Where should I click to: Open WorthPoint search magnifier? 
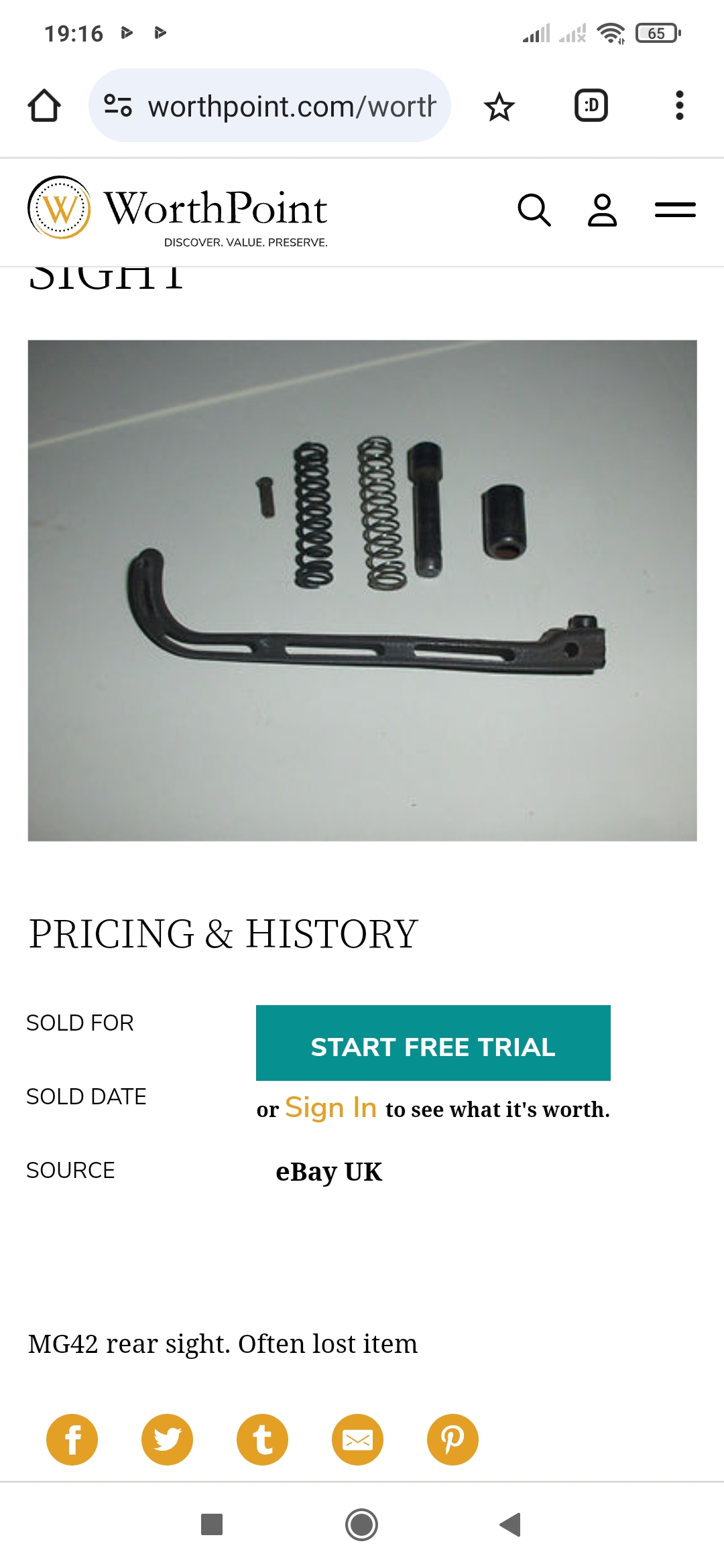tap(534, 210)
